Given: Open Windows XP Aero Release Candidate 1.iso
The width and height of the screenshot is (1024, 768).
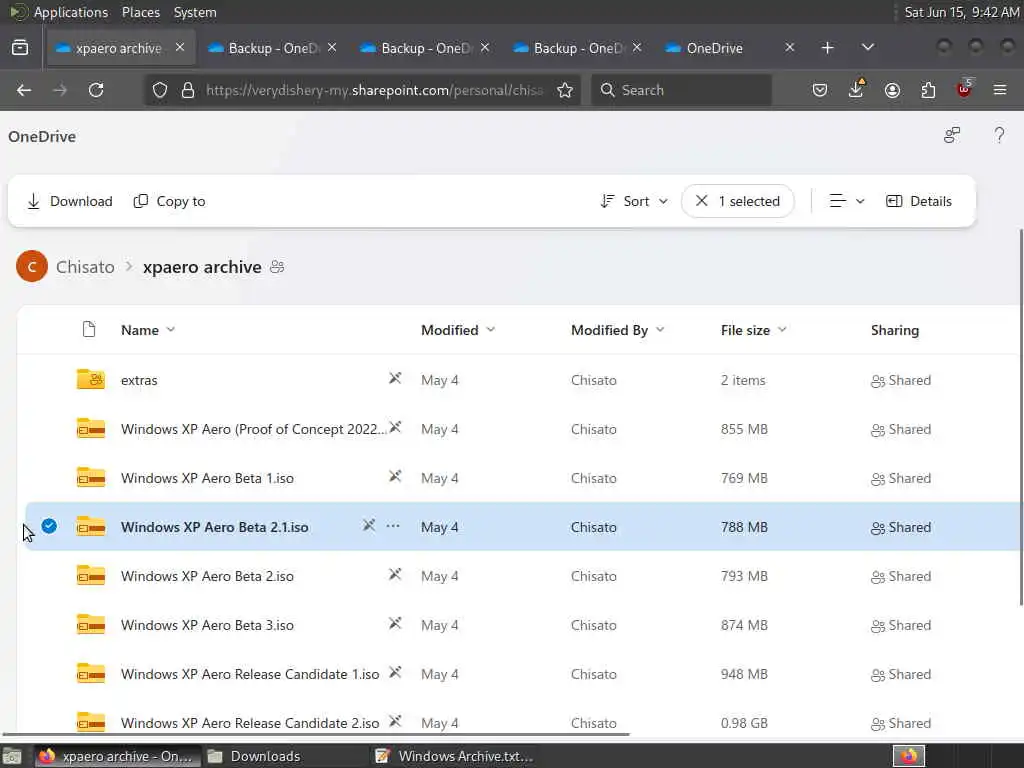Looking at the screenshot, I should tap(249, 674).
